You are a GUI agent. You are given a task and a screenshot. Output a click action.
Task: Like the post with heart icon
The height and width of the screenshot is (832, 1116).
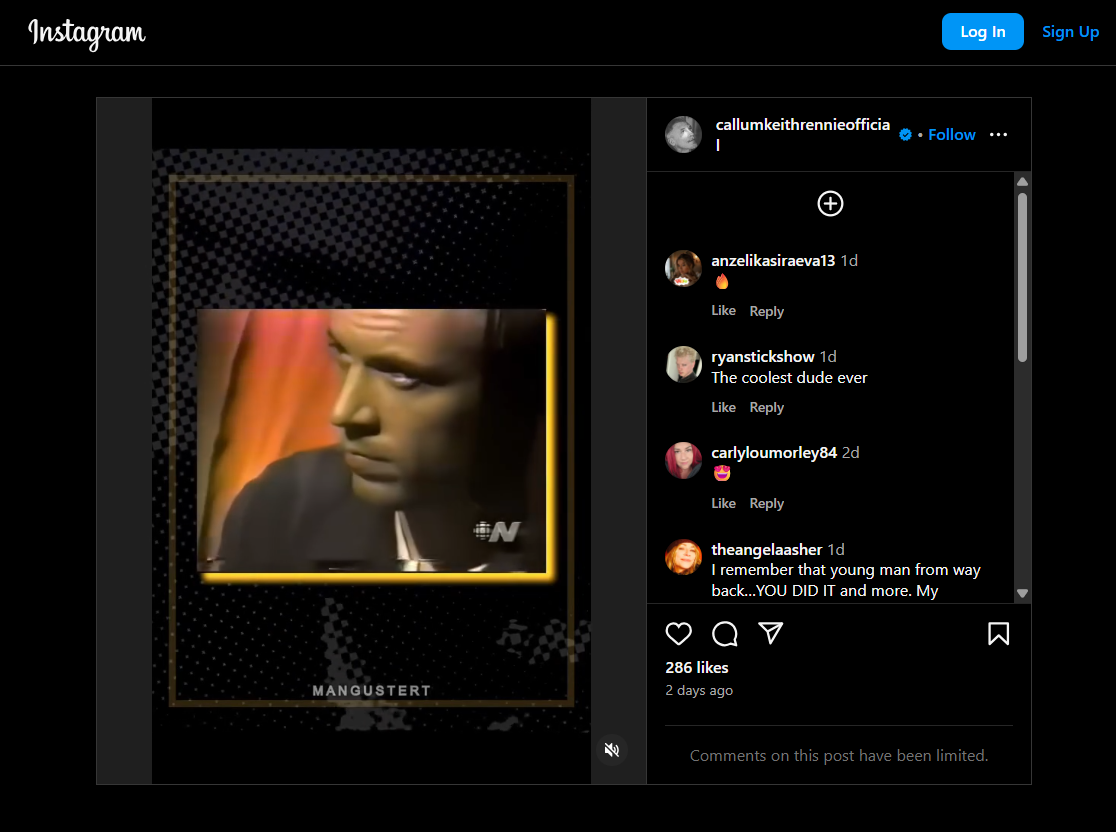(x=678, y=633)
